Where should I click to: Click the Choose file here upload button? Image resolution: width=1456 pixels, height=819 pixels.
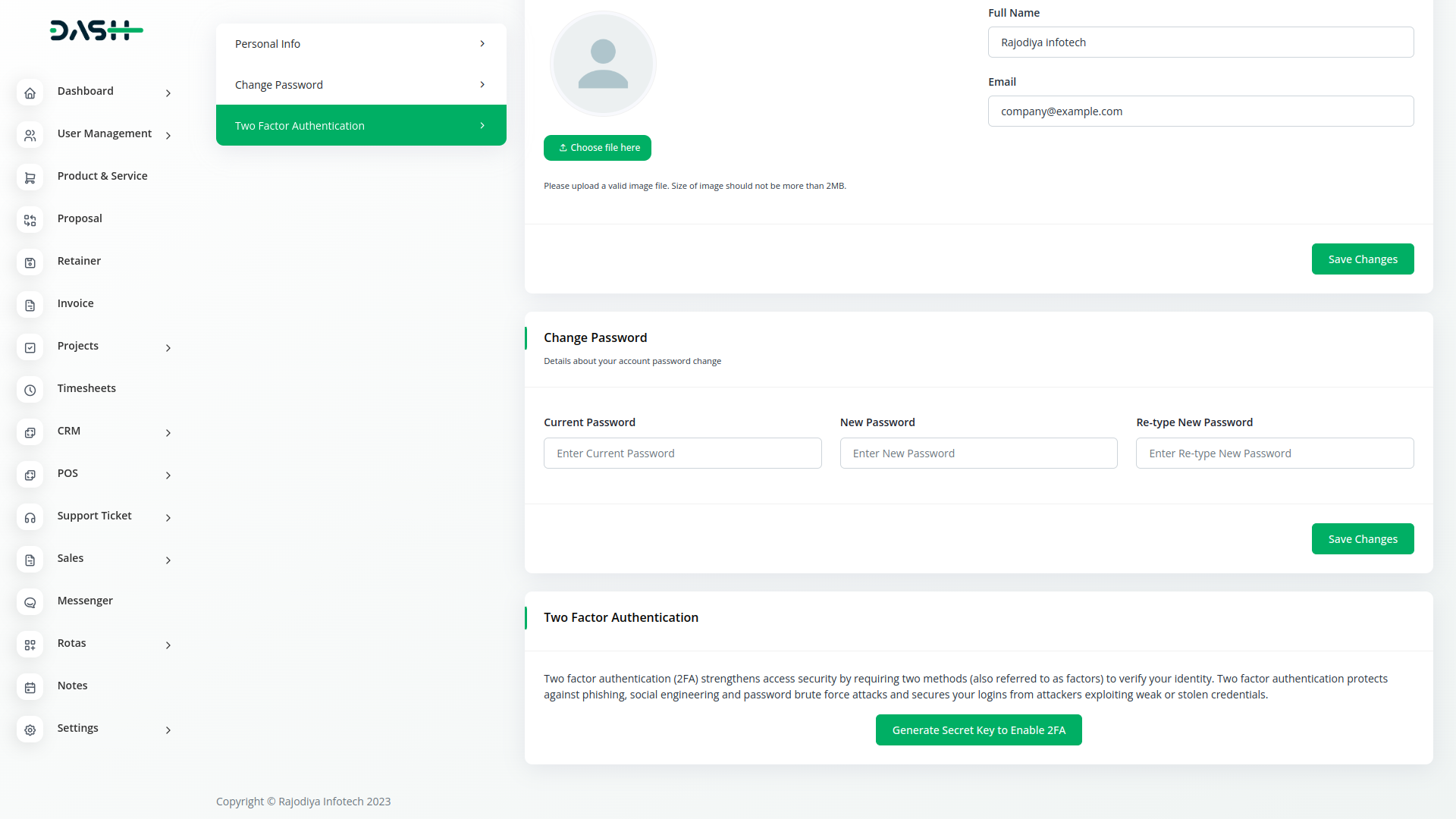tap(598, 148)
